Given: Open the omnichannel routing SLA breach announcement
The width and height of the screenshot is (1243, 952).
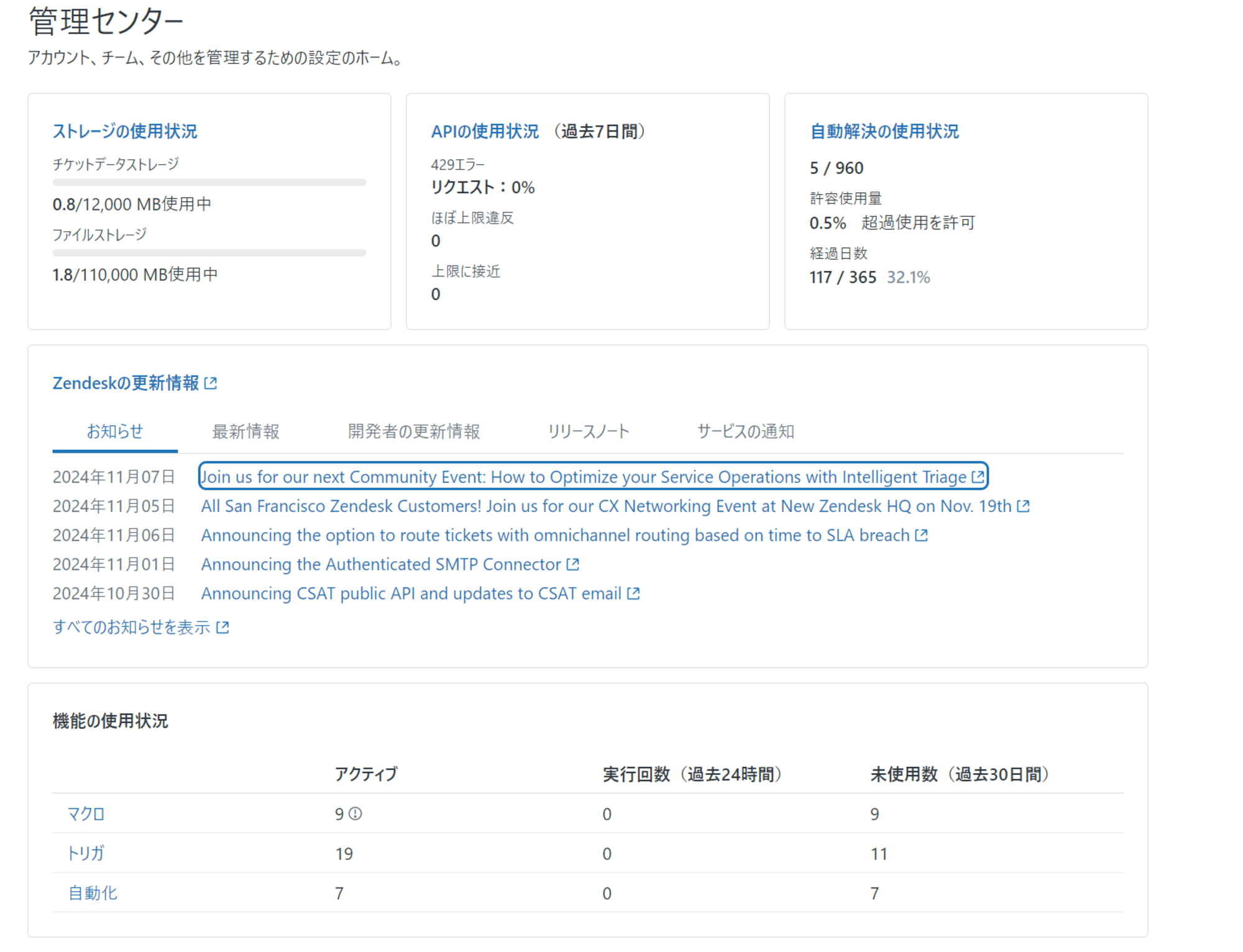Looking at the screenshot, I should point(556,535).
